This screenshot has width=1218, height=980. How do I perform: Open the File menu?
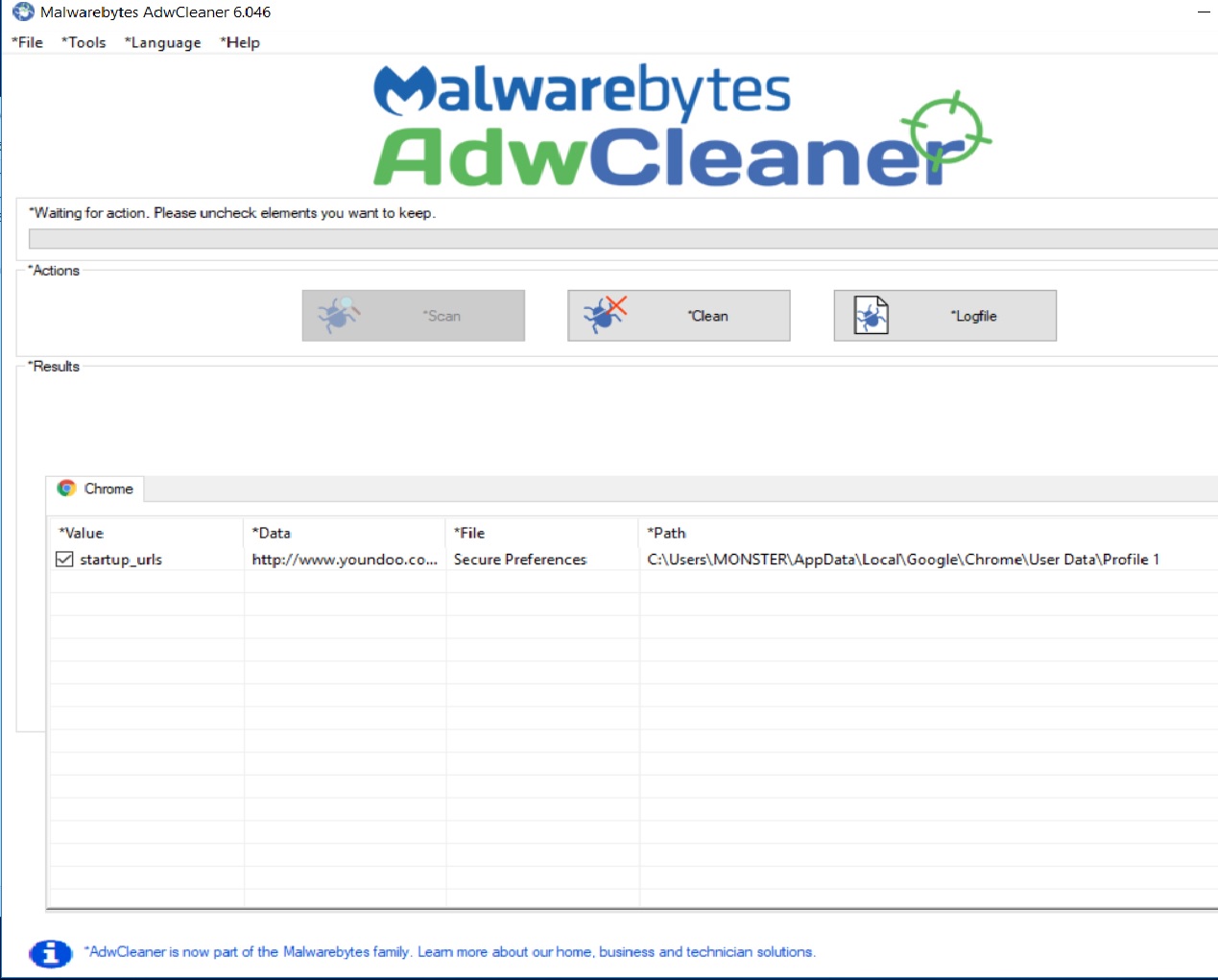[28, 42]
